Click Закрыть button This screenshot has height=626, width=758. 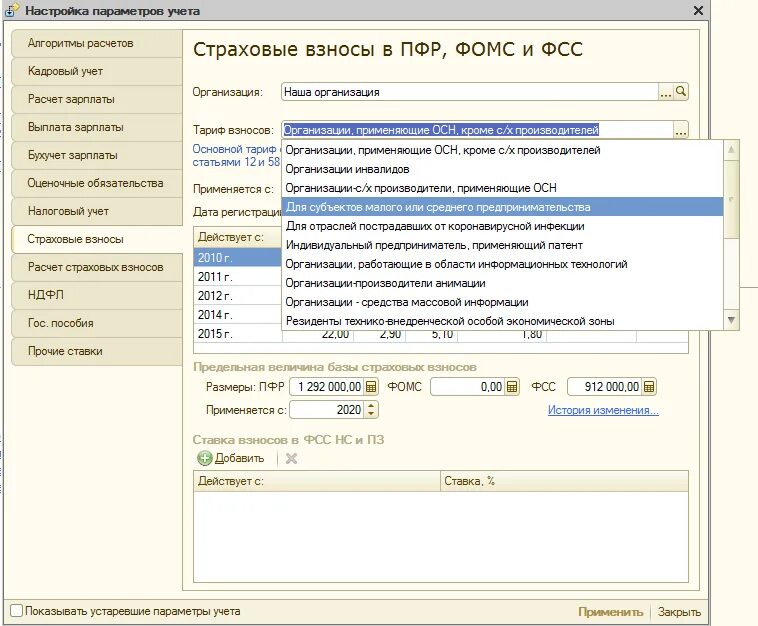coord(679,612)
